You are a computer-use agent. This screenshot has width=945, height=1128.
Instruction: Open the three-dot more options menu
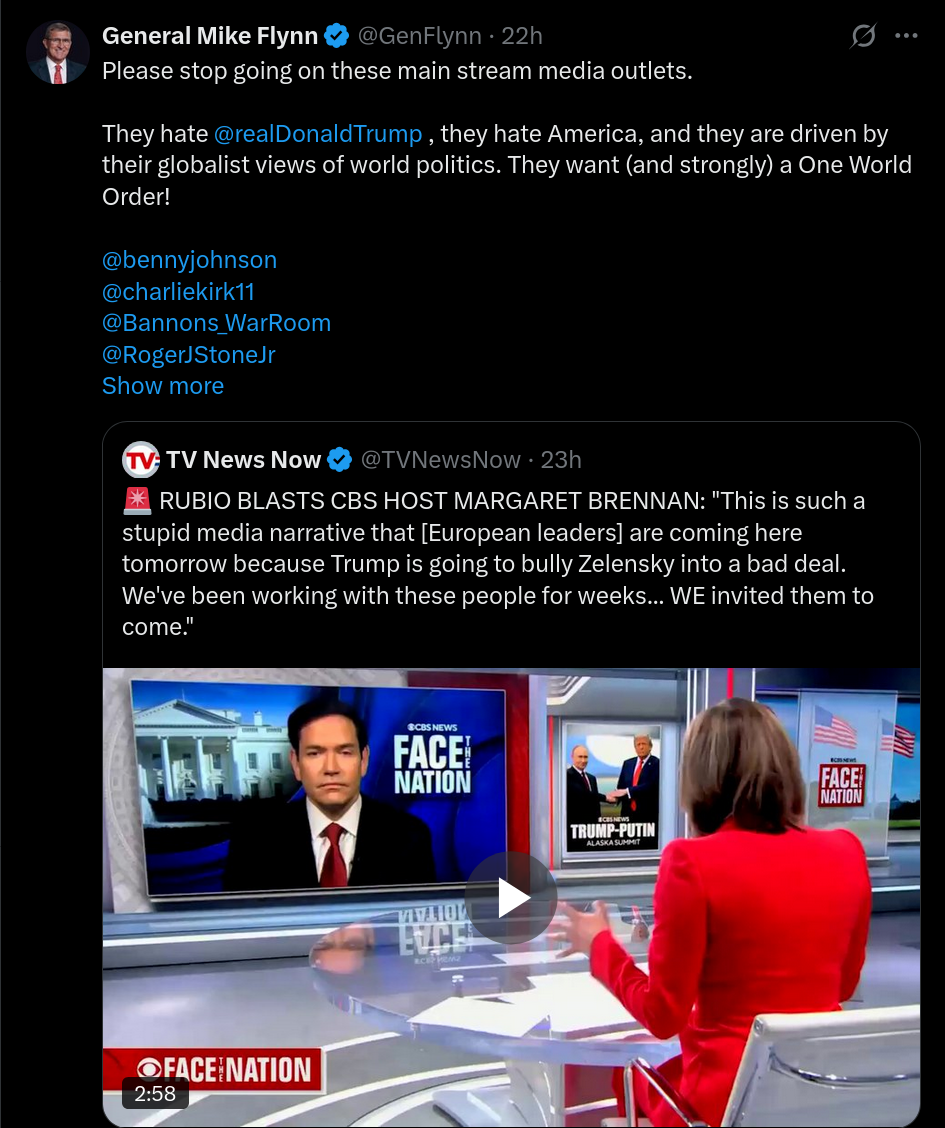(906, 35)
